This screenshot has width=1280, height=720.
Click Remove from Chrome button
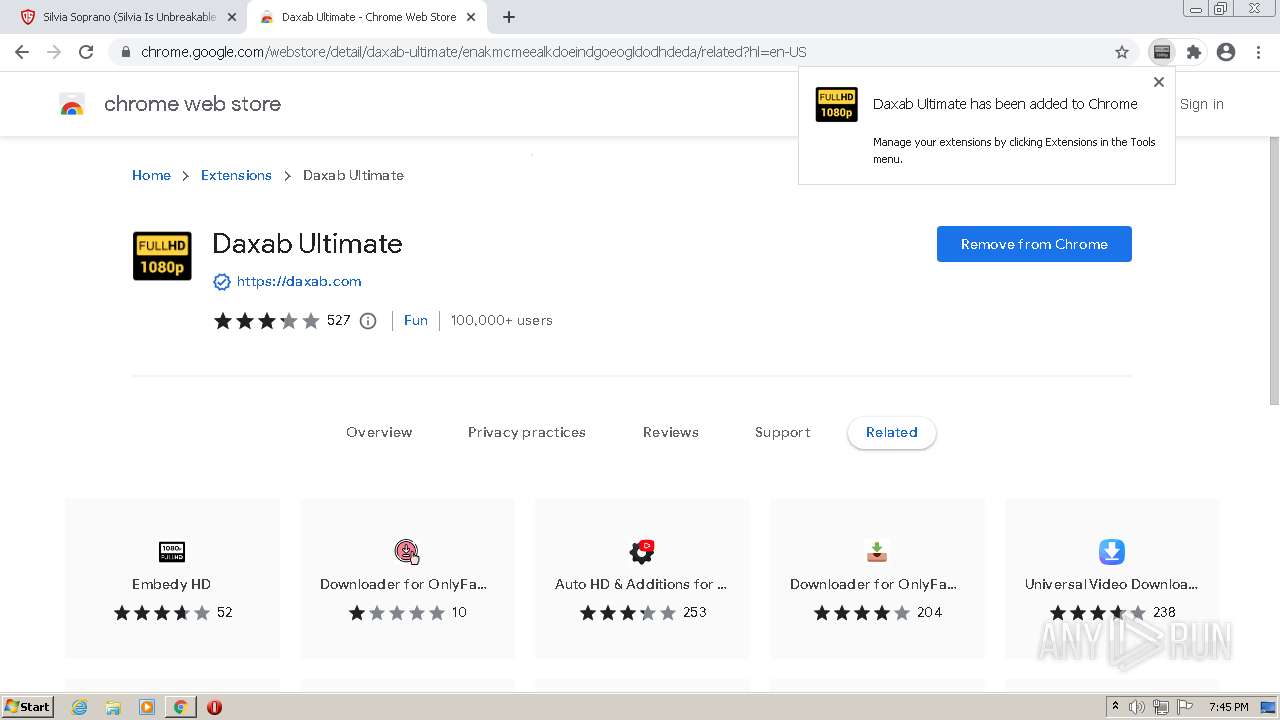coord(1034,244)
